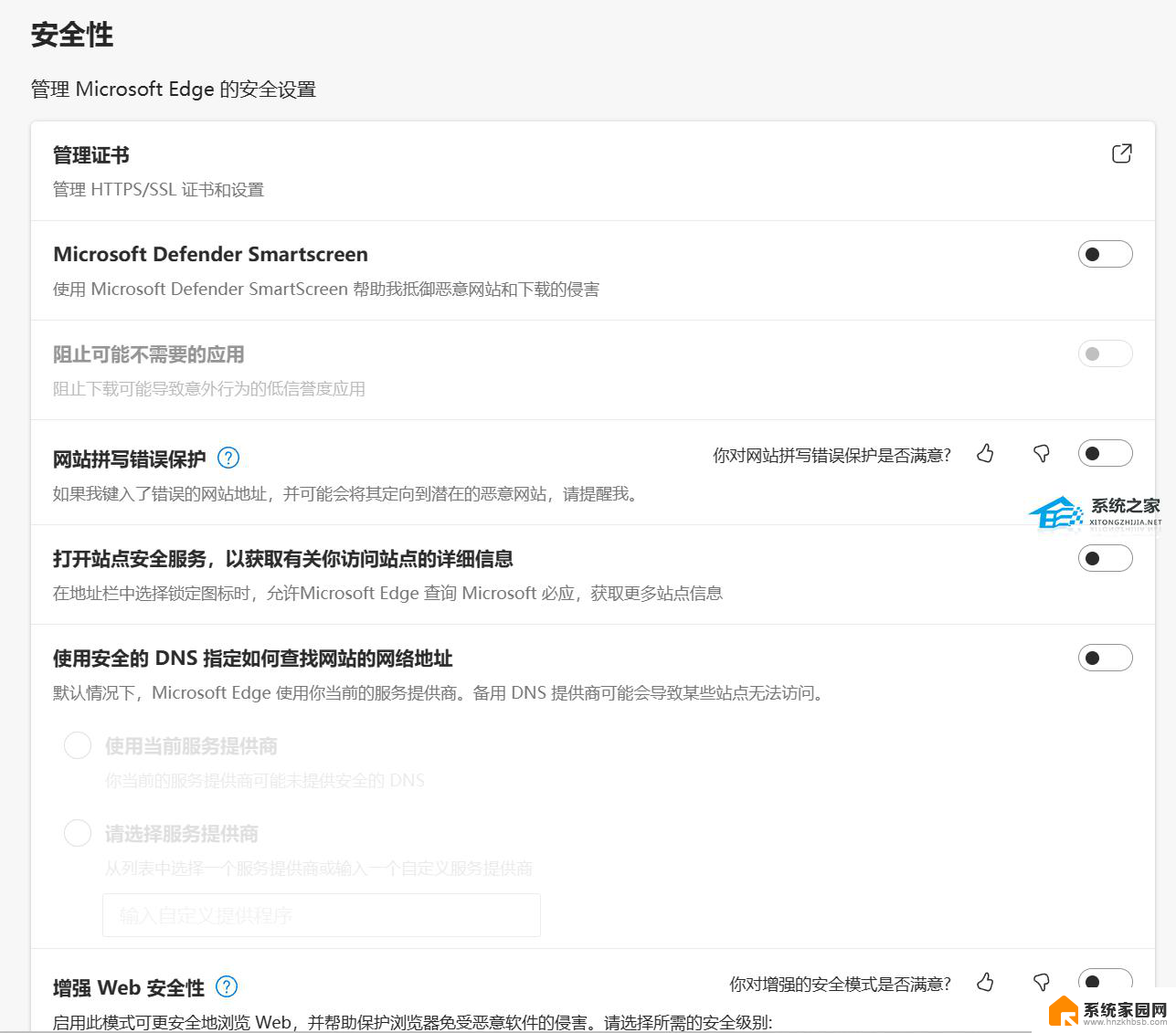Image resolution: width=1176 pixels, height=1033 pixels.
Task: Click help icon next to 增强 Web 安全性
Action: [x=227, y=986]
